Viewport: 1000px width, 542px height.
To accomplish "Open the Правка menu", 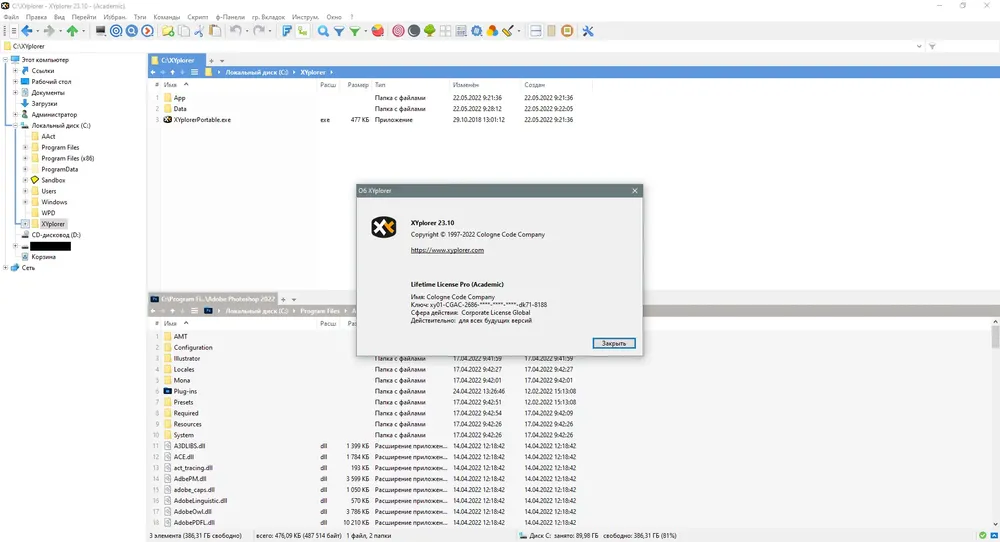I will point(36,17).
